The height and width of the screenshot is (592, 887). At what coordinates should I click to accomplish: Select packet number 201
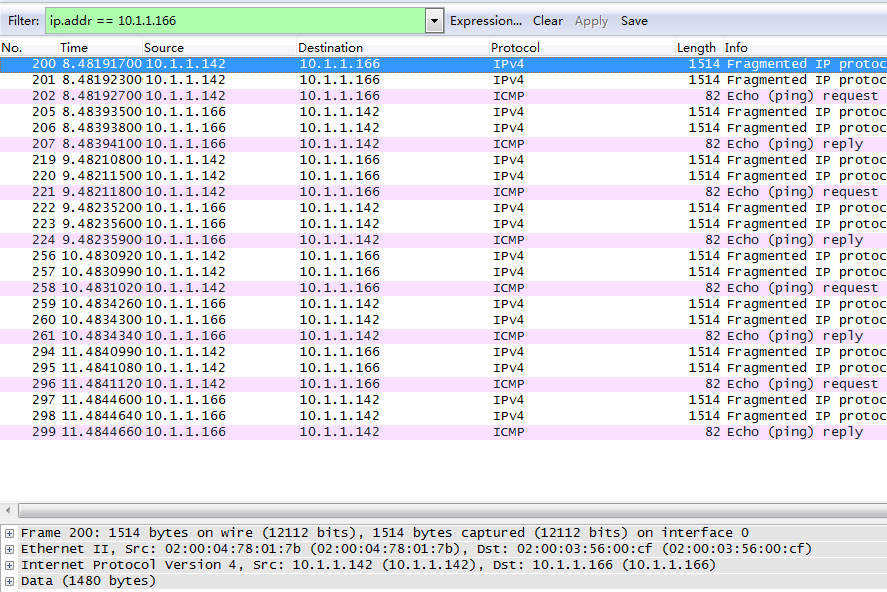point(444,80)
